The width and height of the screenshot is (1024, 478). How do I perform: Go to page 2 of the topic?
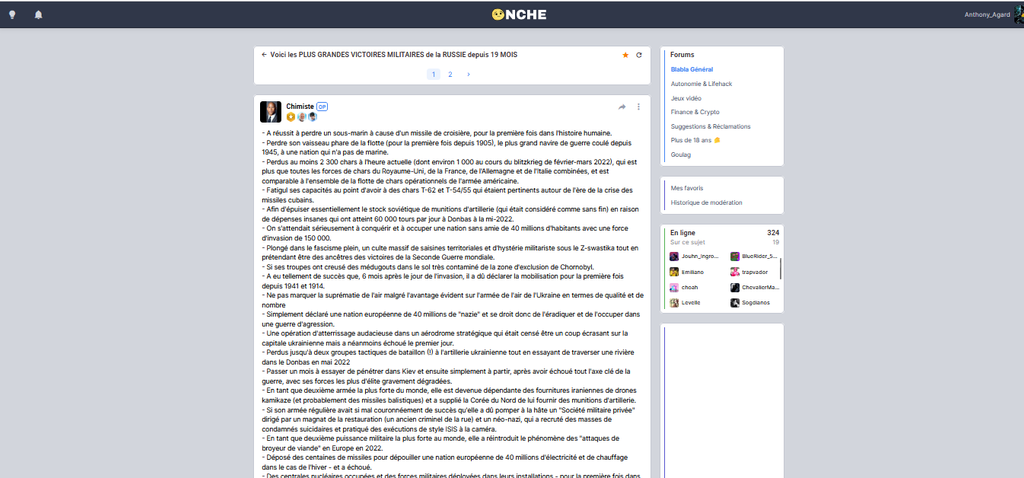tap(450, 74)
